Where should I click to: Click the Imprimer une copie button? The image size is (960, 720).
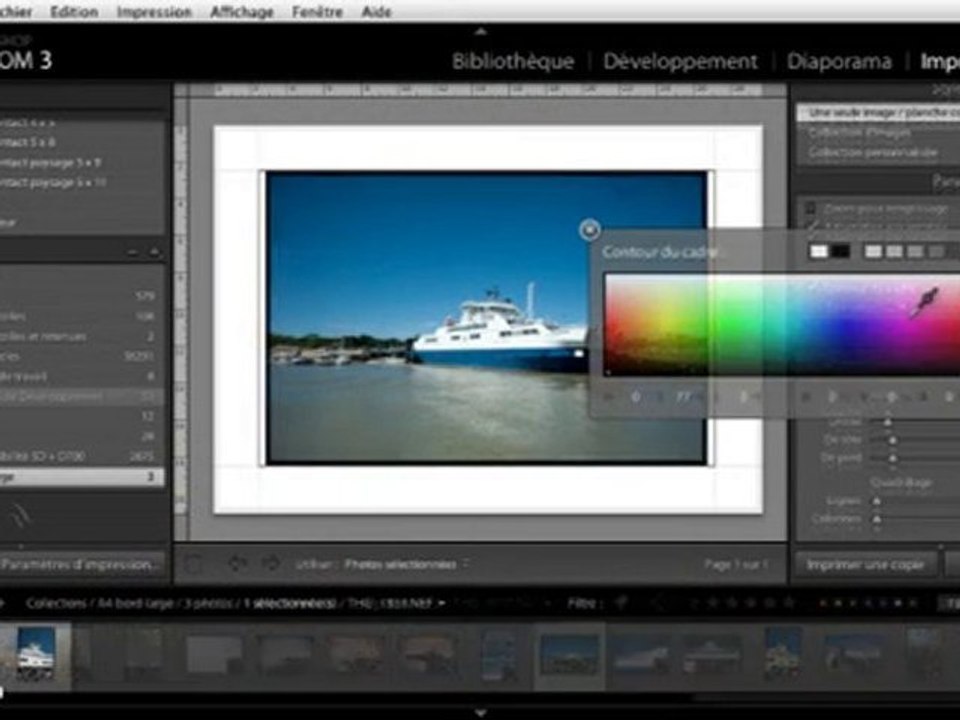(x=865, y=564)
